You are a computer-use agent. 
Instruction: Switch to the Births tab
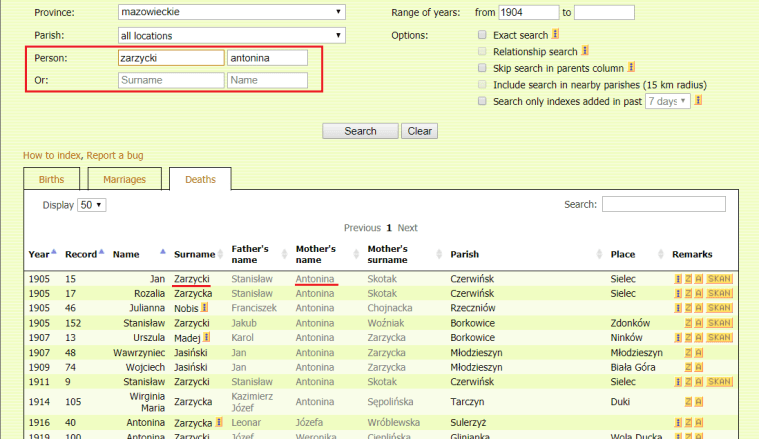55,180
